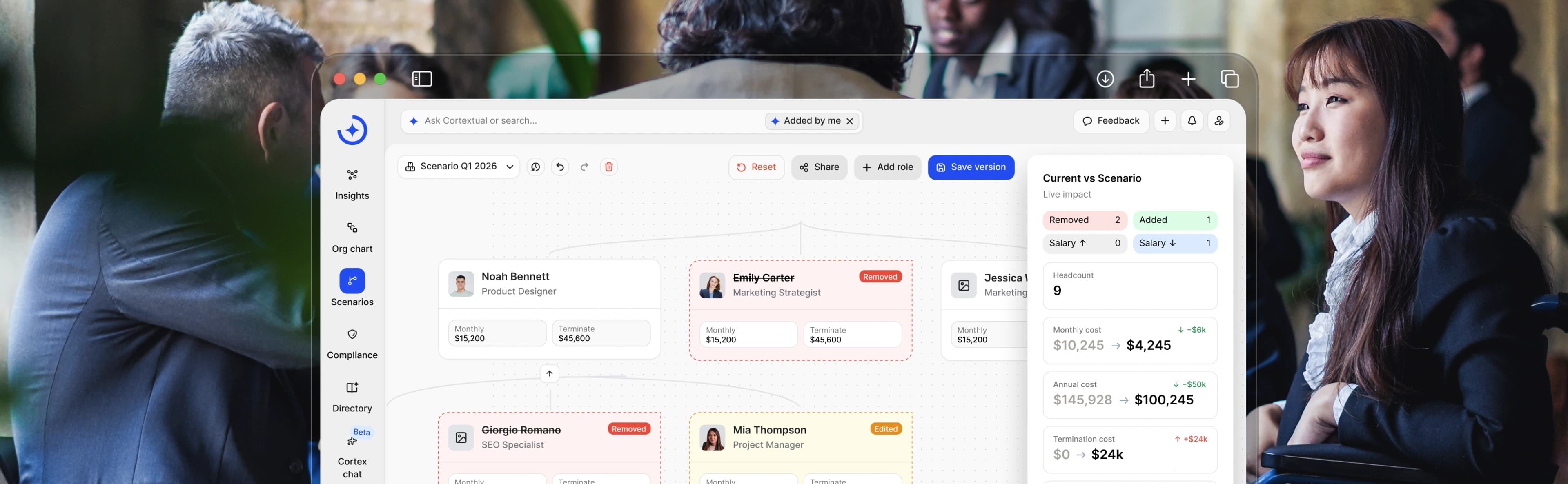Toggle the Salary increase 0 chip
Screen dimensions: 1568x484
[1085, 243]
